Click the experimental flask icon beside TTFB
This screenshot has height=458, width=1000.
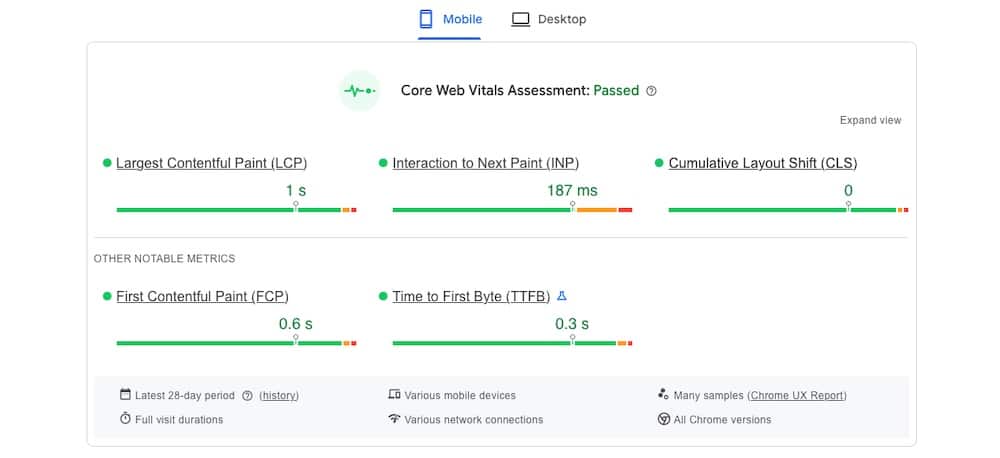(562, 296)
